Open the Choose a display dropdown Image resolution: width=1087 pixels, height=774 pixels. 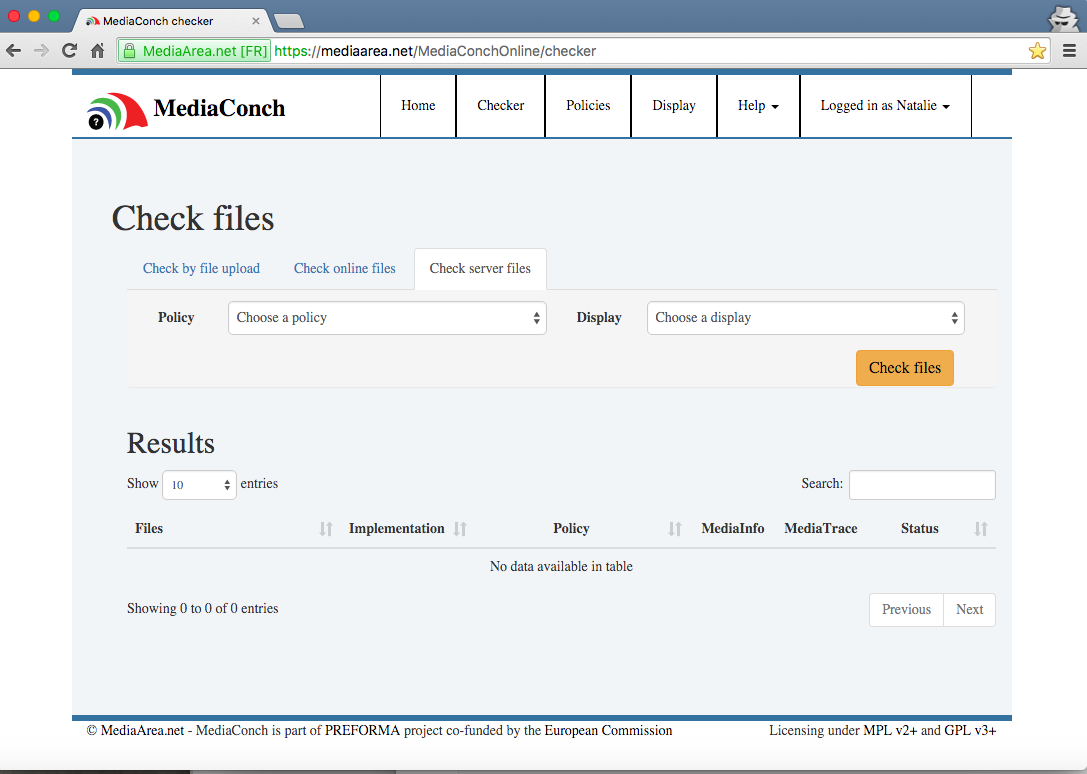[806, 318]
